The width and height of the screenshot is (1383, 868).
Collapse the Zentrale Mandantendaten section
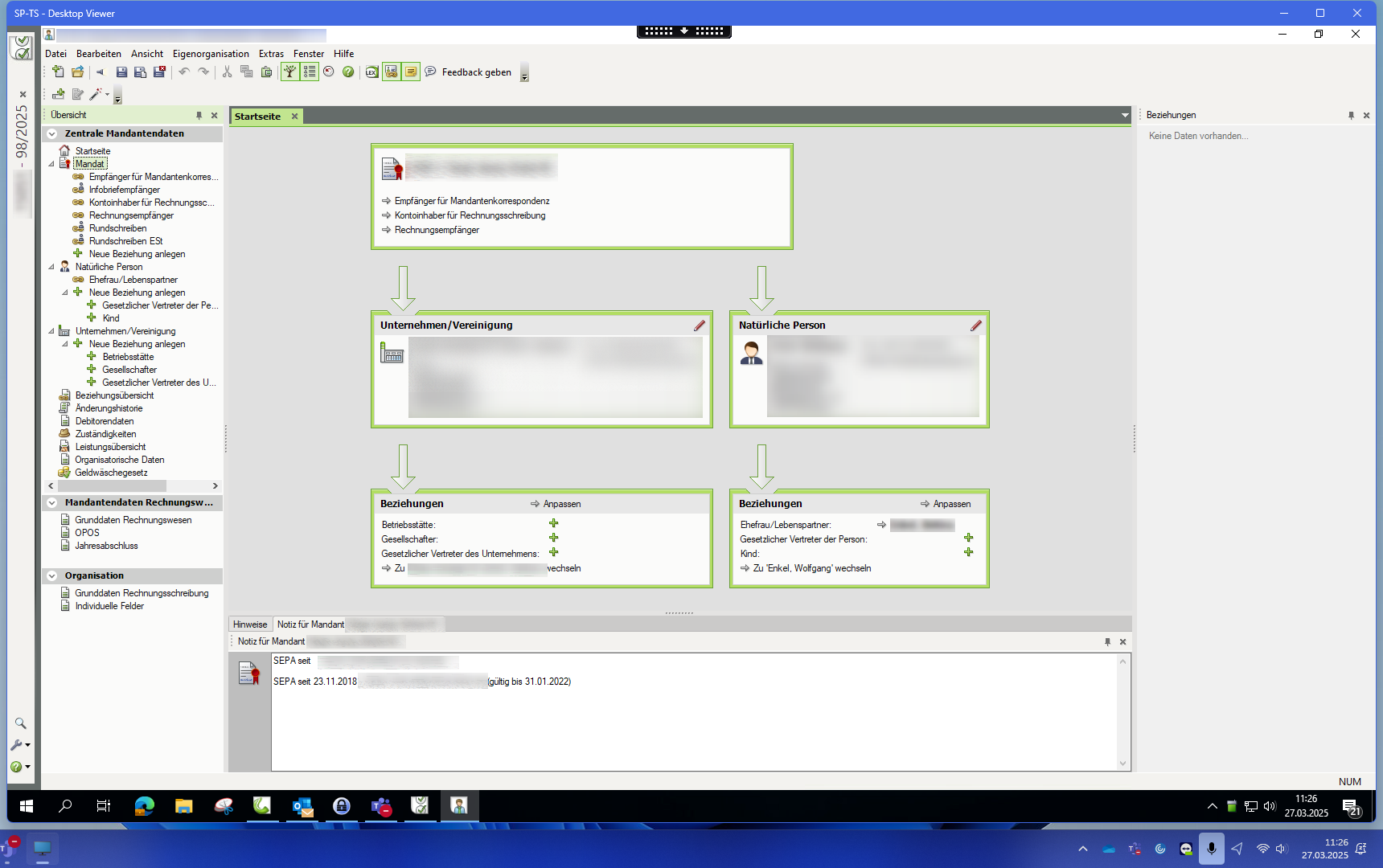pyautogui.click(x=52, y=134)
